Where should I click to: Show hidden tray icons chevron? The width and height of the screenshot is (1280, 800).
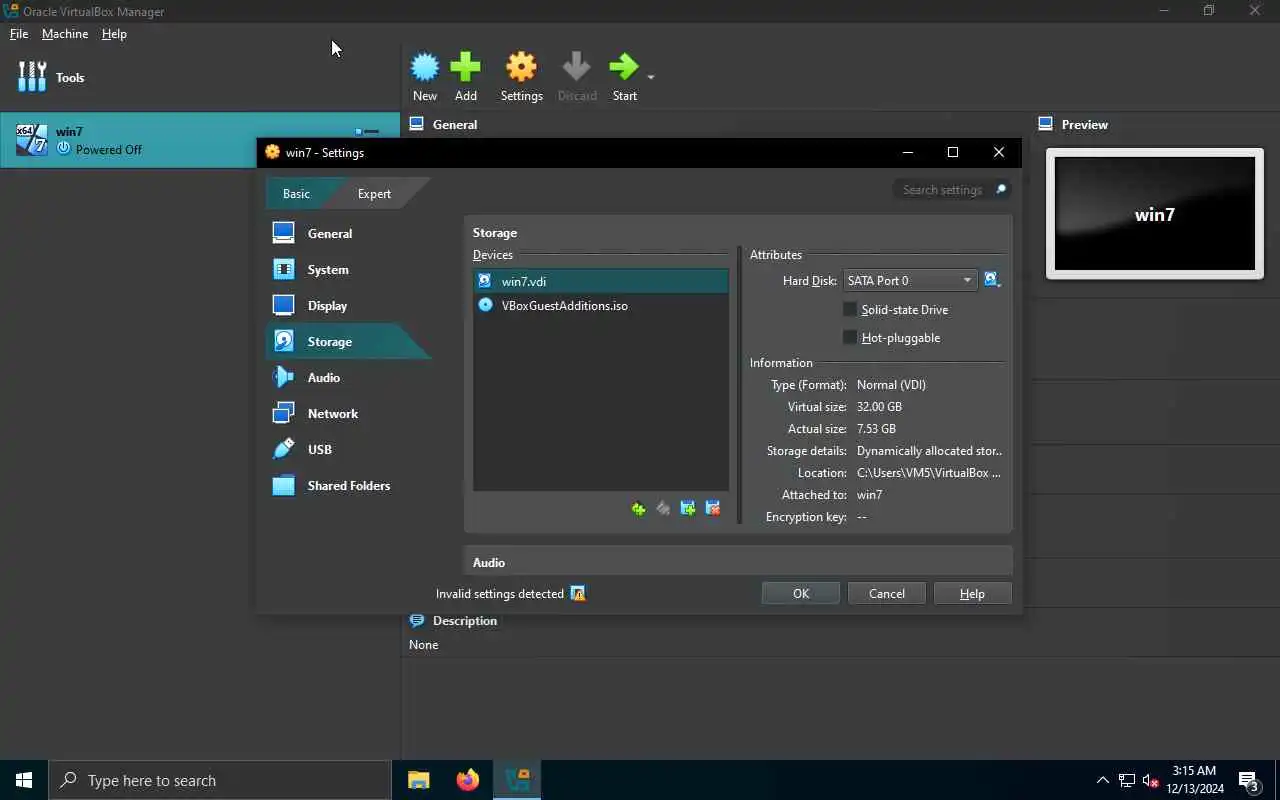(1103, 781)
